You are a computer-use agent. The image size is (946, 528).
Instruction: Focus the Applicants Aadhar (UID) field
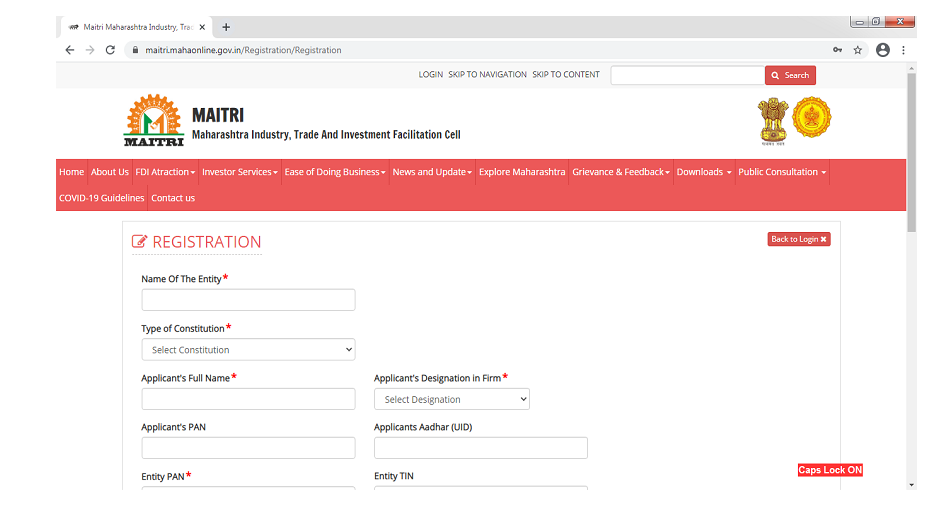point(480,448)
